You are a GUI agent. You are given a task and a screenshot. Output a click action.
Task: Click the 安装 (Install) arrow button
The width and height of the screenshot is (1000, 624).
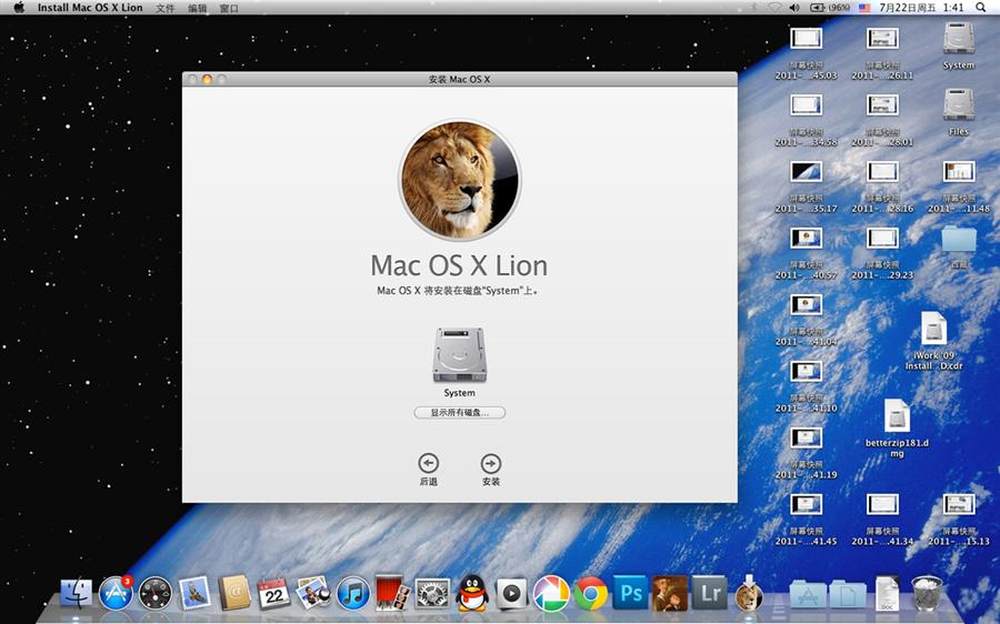pyautogui.click(x=490, y=463)
